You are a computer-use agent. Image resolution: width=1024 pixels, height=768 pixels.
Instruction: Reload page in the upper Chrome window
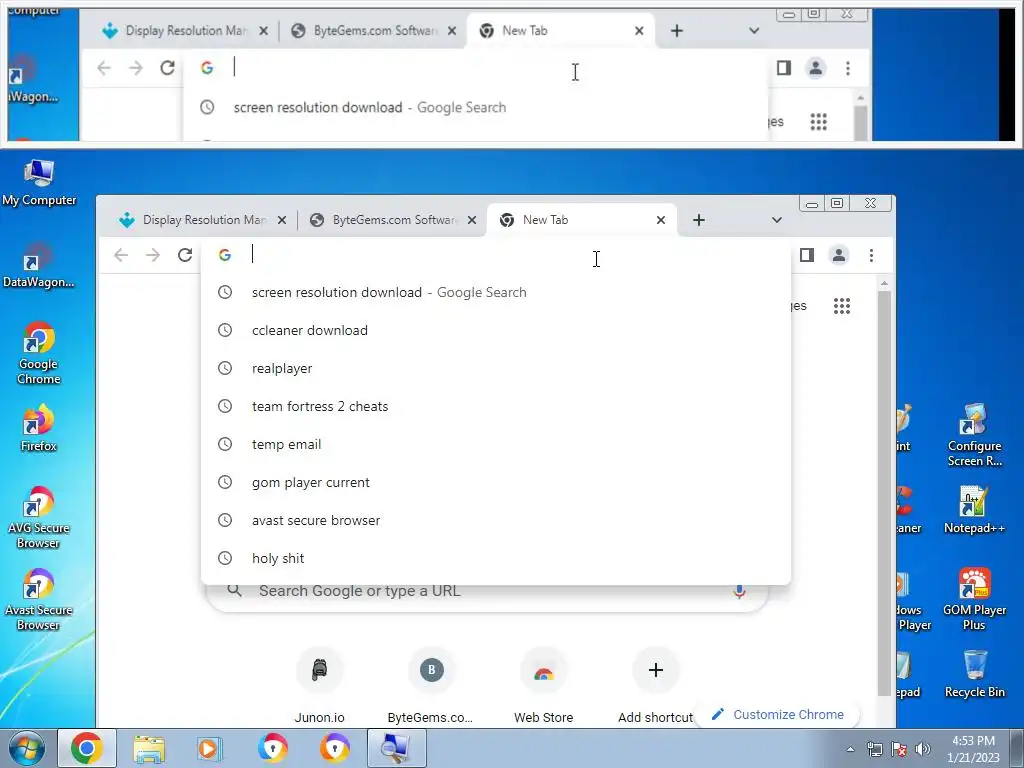pos(168,68)
